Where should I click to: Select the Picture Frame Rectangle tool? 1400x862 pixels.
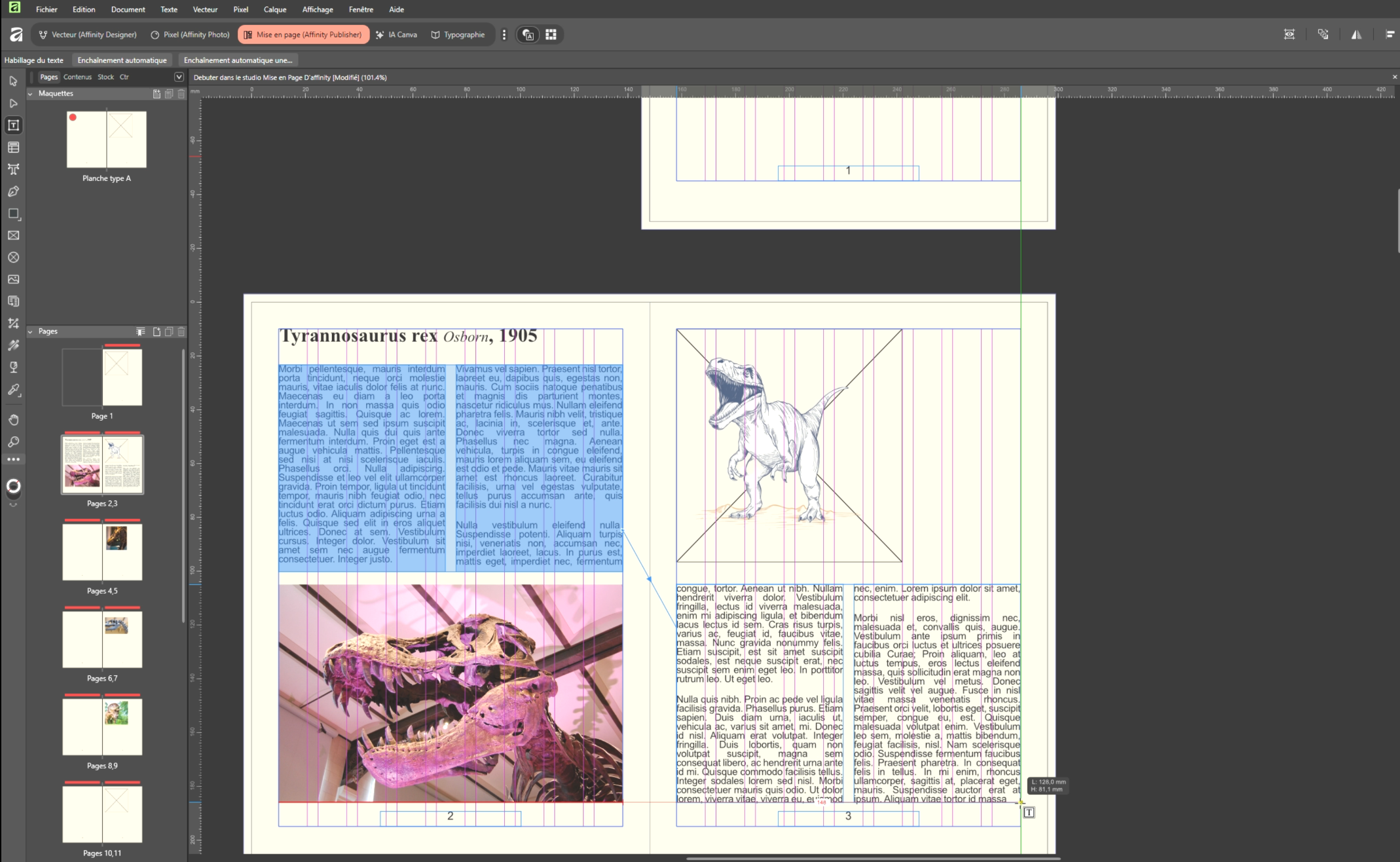point(13,235)
